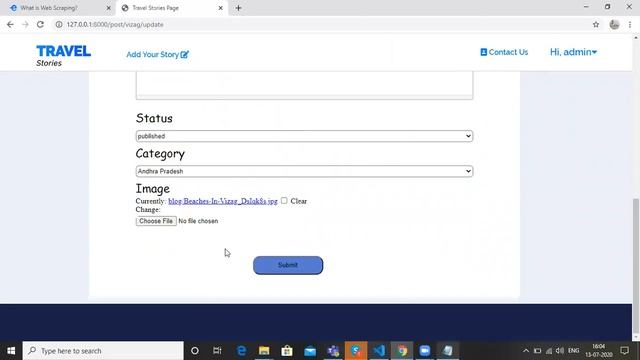640x360 pixels.
Task: Click the address bar URL
Action: [x=115, y=24]
